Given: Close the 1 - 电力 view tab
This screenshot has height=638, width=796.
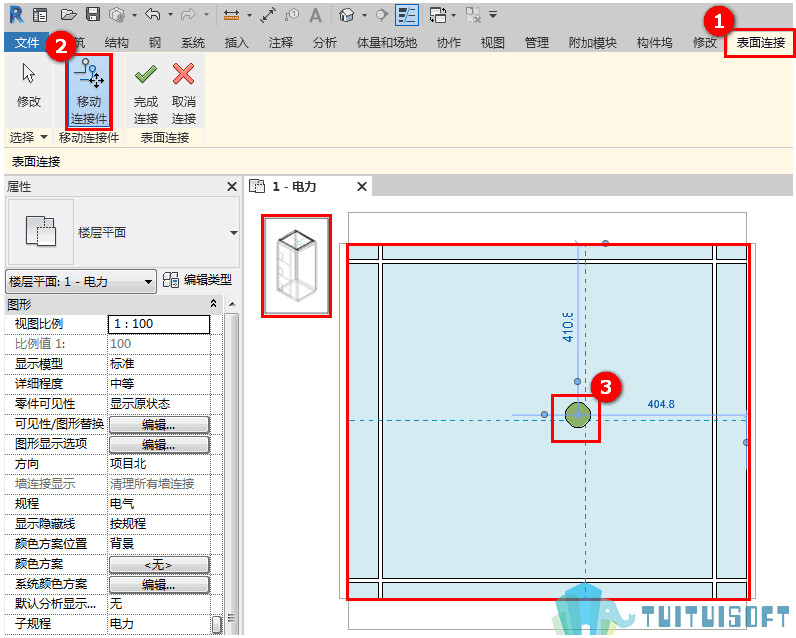Looking at the screenshot, I should [362, 187].
